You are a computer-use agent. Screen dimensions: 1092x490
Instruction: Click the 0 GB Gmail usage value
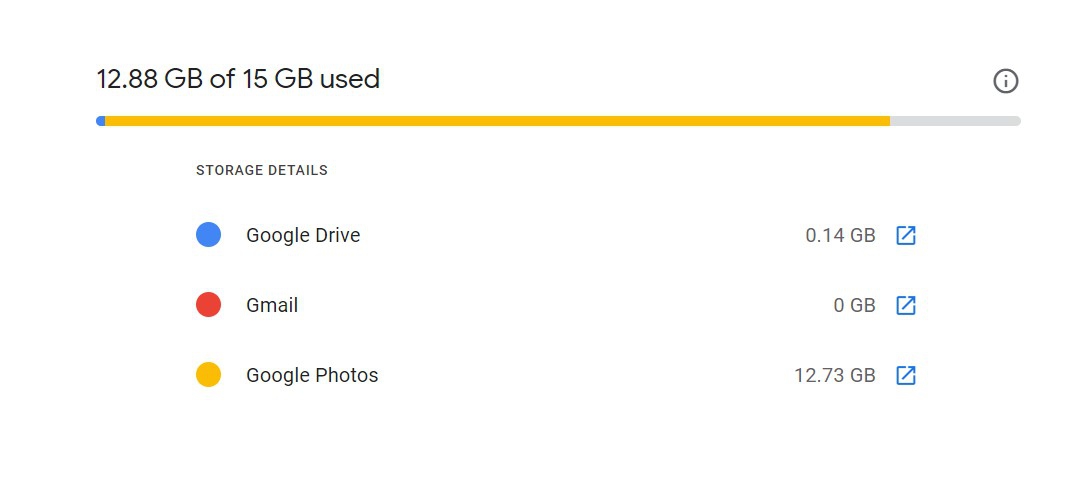pos(854,305)
